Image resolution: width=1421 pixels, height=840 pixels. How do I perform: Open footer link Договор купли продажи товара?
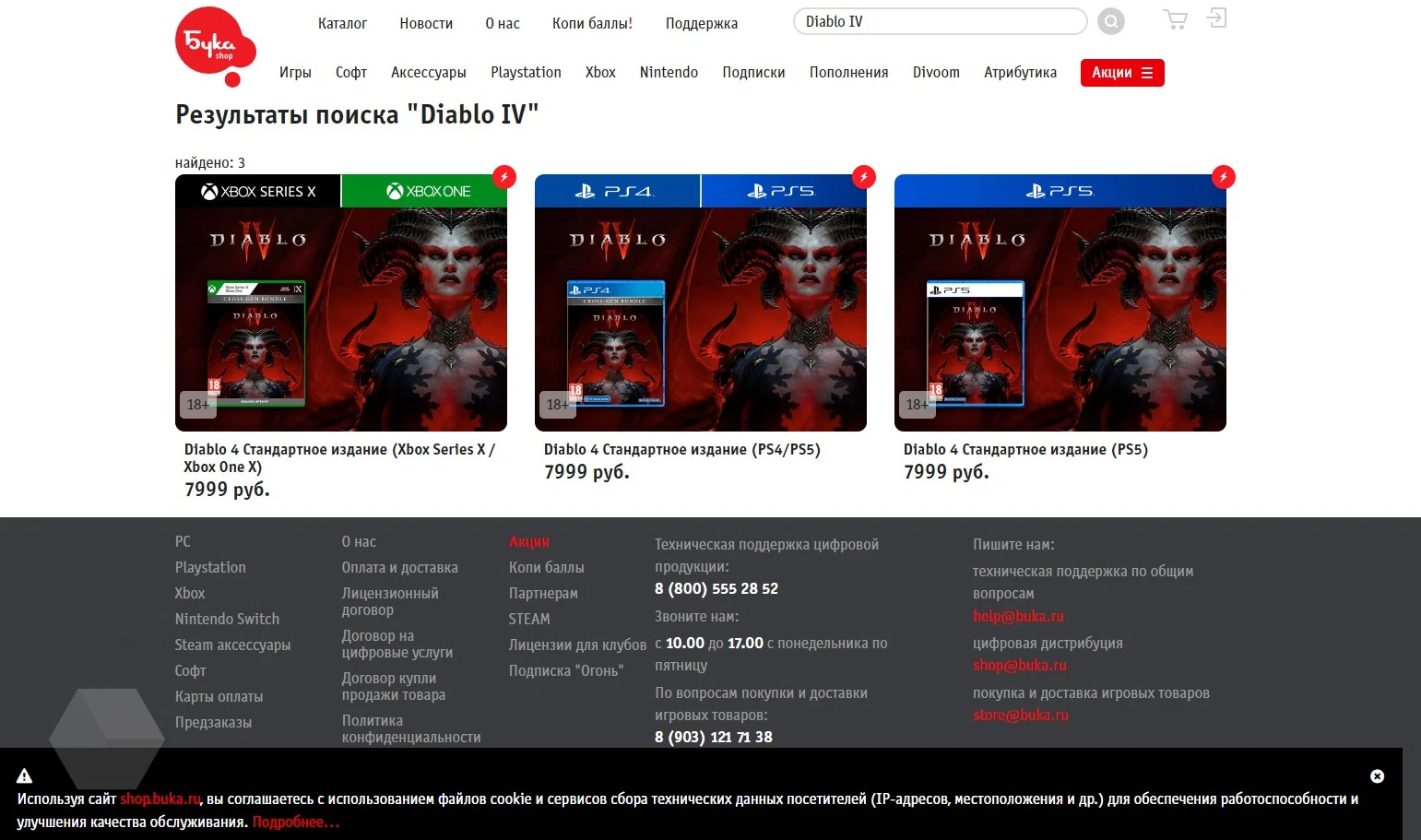point(393,687)
